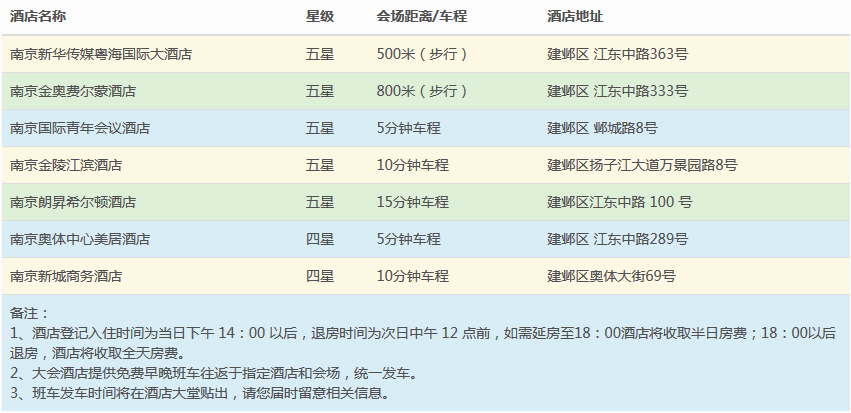Click the 备注 heading in notes section
Viewport: 851px width, 413px height.
click(28, 313)
